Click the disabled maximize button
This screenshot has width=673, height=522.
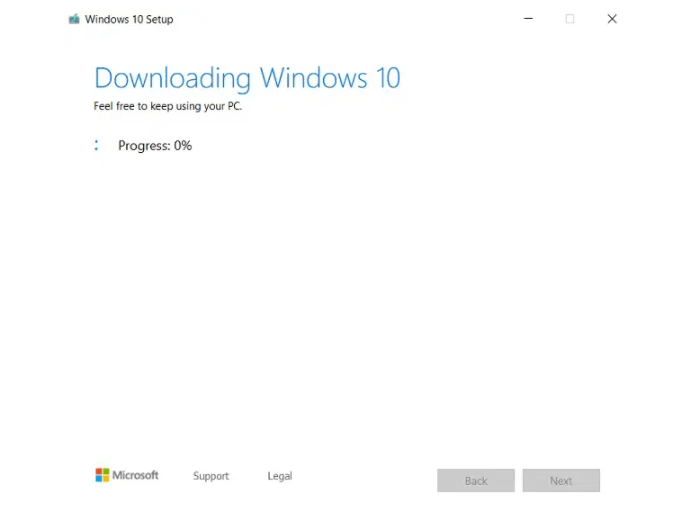point(570,18)
